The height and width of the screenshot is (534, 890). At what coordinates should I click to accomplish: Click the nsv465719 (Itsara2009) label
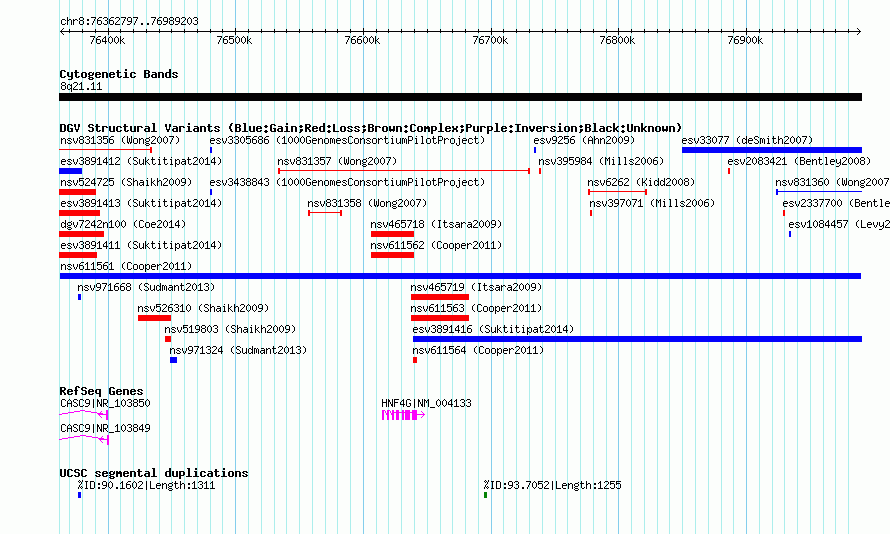[476, 287]
